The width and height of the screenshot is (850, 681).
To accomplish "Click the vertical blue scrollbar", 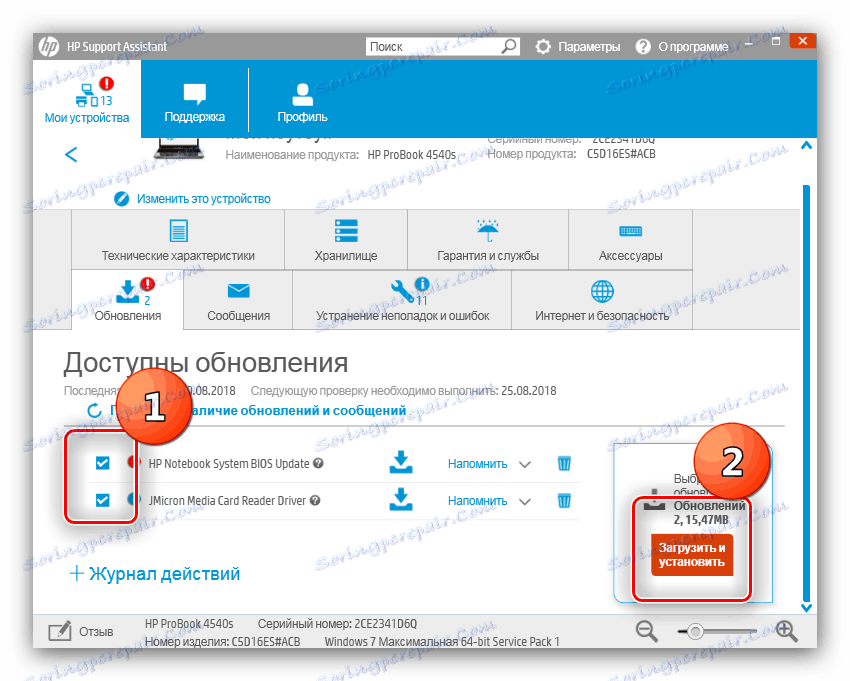I will coord(806,393).
